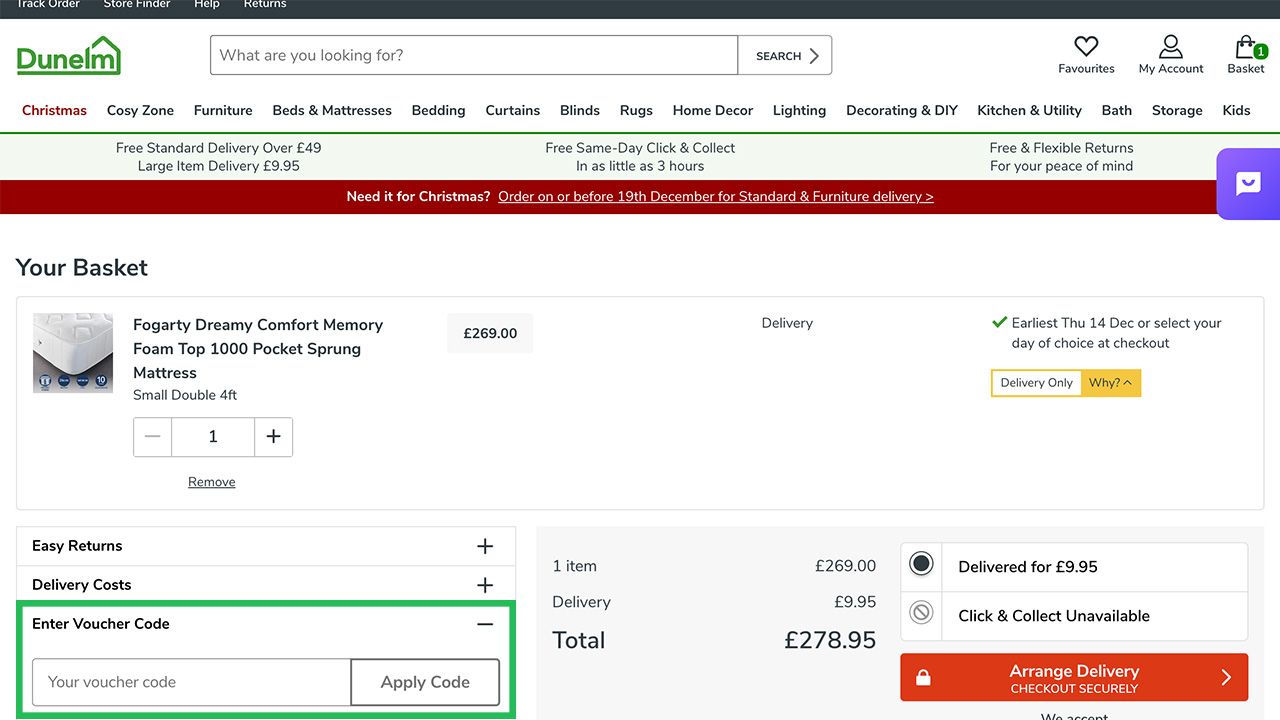The width and height of the screenshot is (1280, 720).
Task: Click the Free Same-Day Click & Collect text
Action: click(x=640, y=148)
